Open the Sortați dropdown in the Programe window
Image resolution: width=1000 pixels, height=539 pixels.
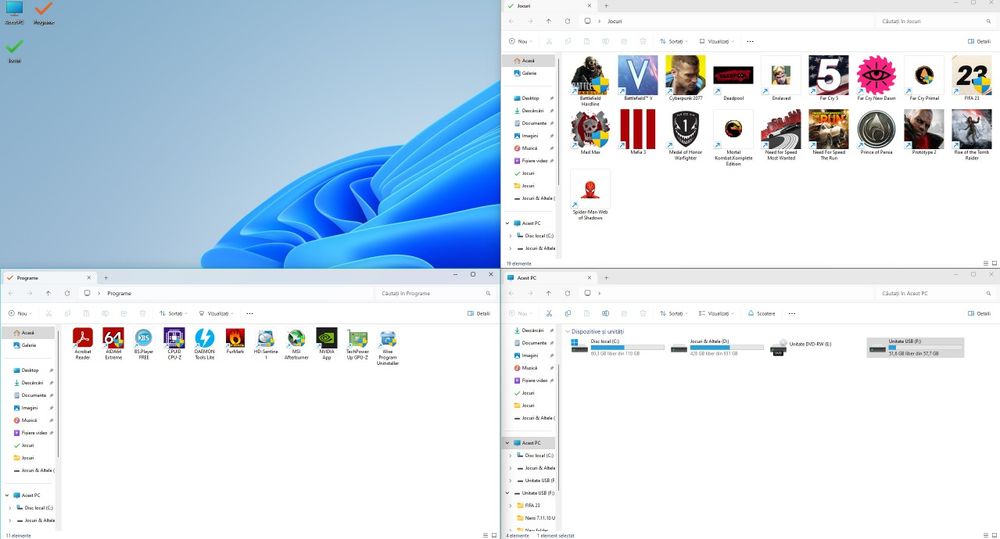(x=173, y=314)
